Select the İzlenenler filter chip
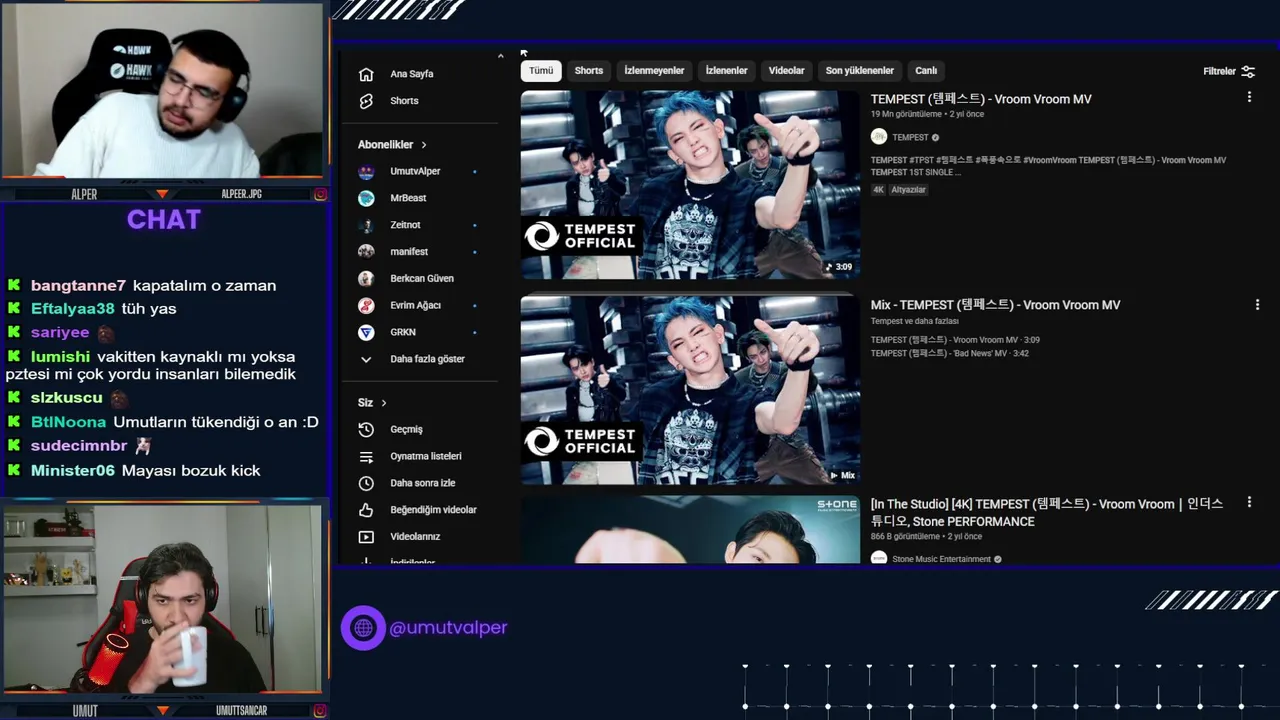1280x720 pixels. [x=726, y=71]
